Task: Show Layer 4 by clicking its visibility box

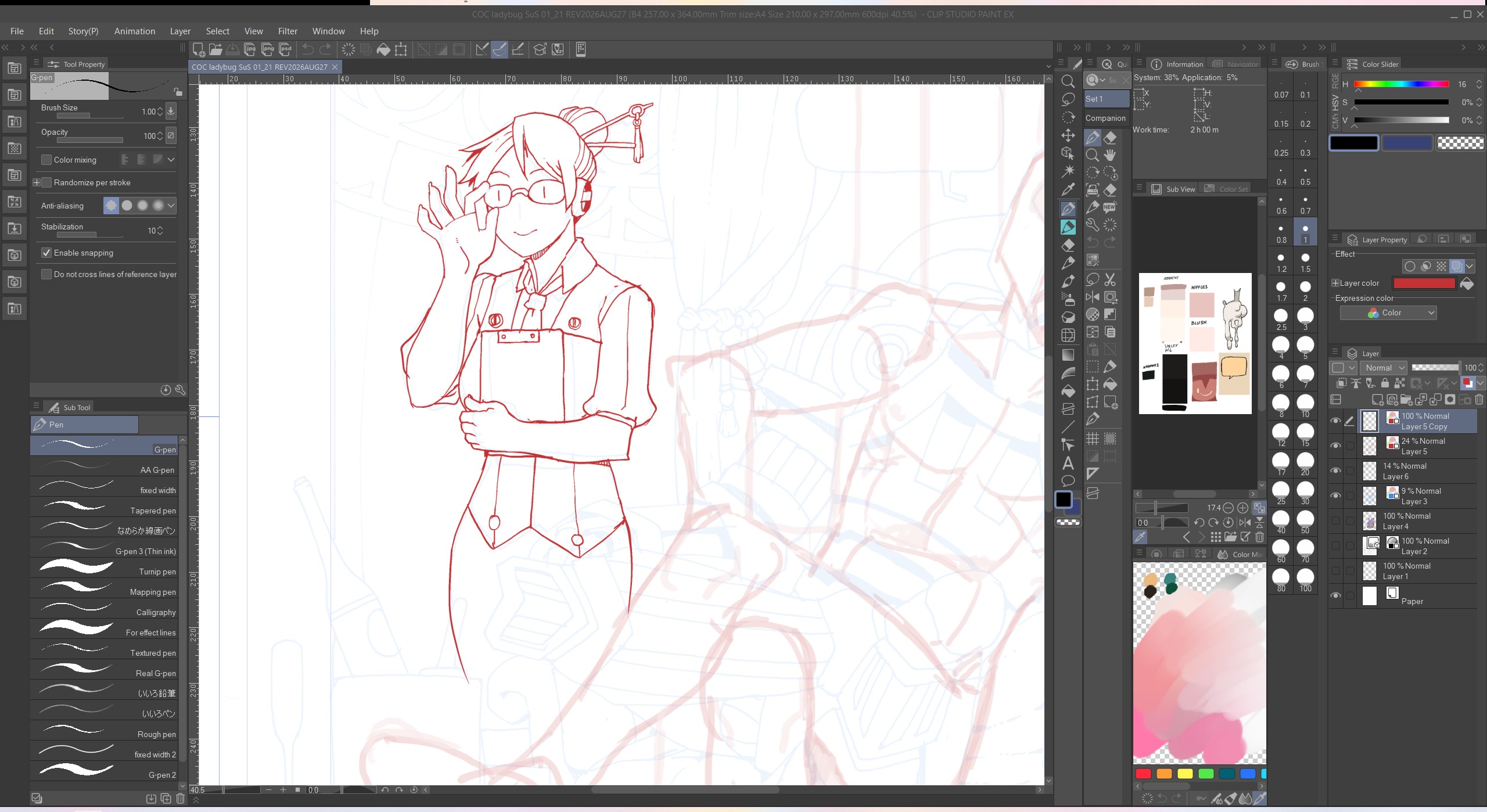Action: point(1336,521)
